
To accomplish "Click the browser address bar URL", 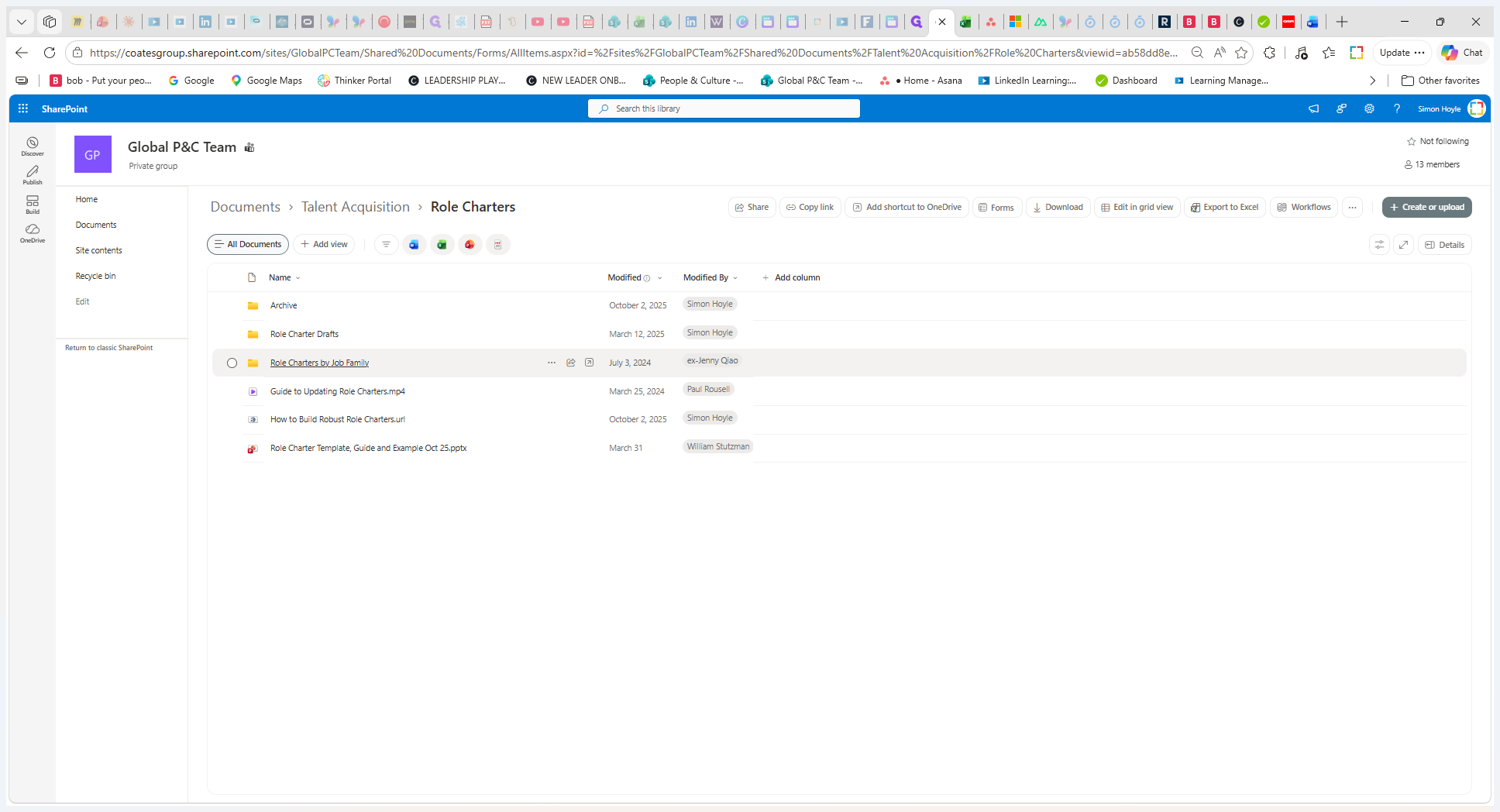I will click(634, 53).
